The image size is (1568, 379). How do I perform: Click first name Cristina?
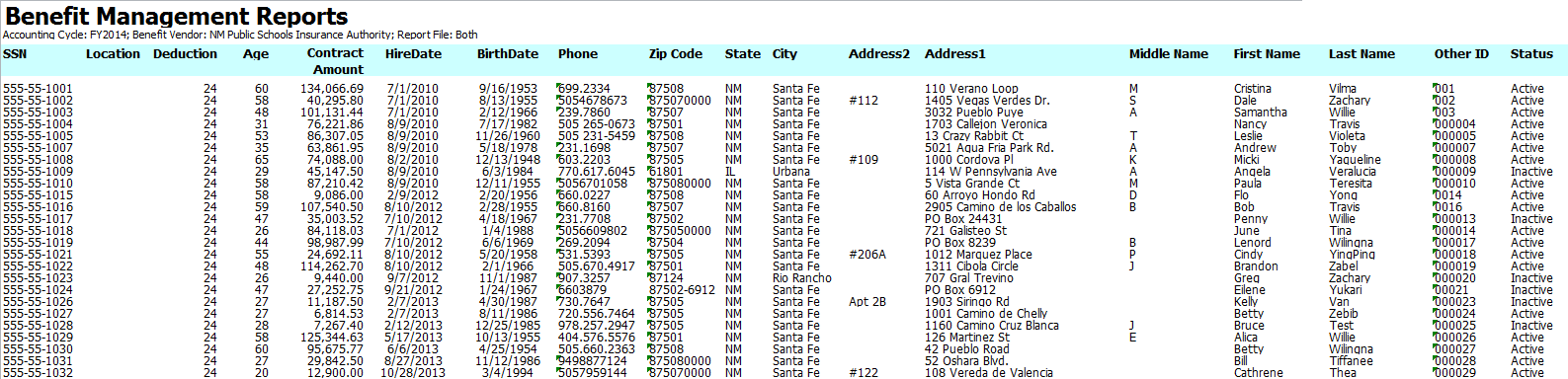tap(1253, 89)
